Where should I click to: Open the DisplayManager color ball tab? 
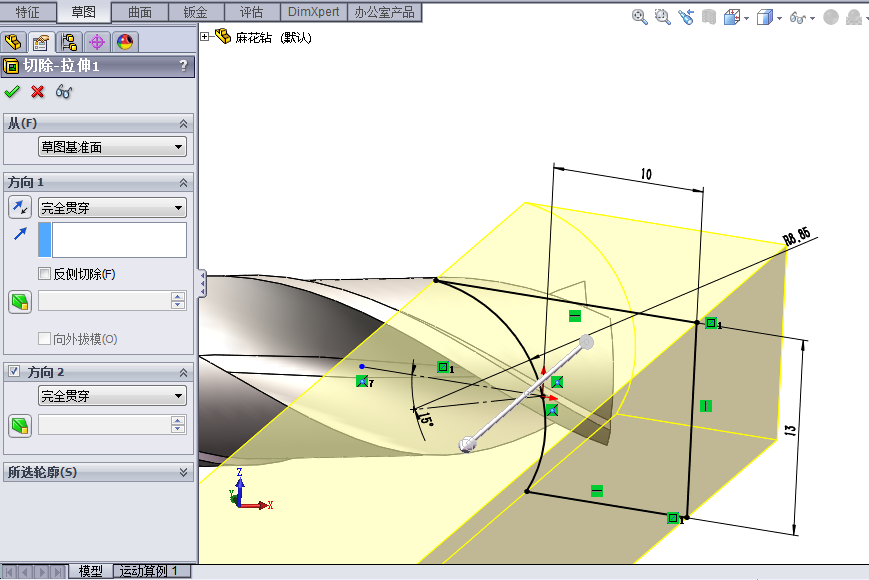(125, 42)
